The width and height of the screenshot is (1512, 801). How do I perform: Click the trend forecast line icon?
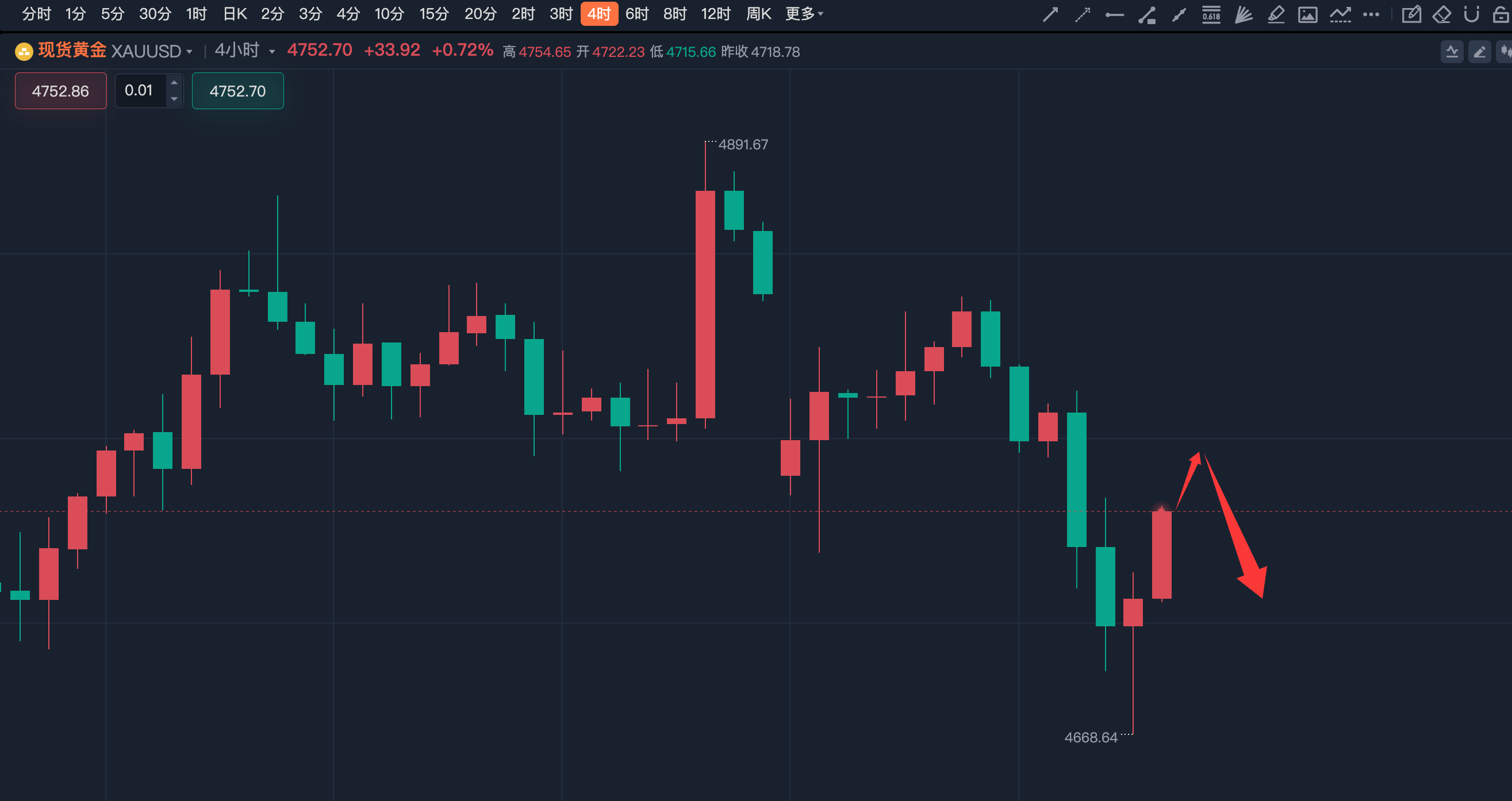(x=1340, y=14)
